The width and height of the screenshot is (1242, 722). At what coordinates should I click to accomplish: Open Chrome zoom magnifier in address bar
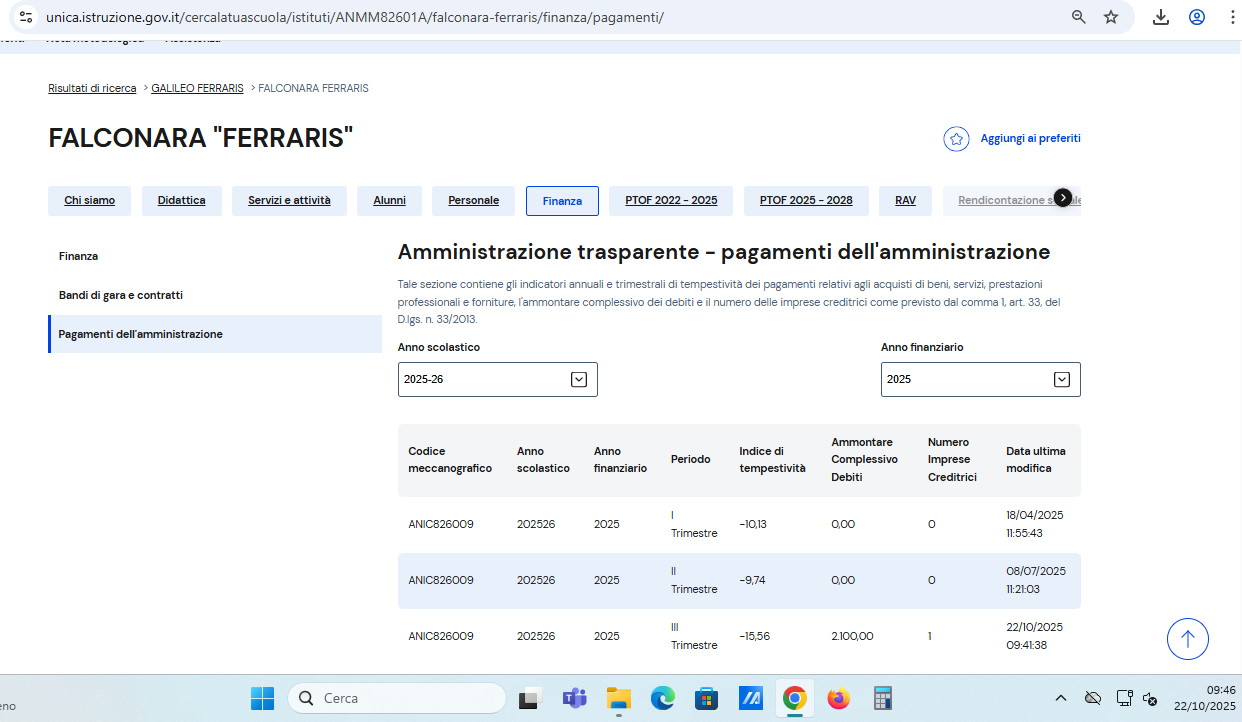[x=1079, y=17]
